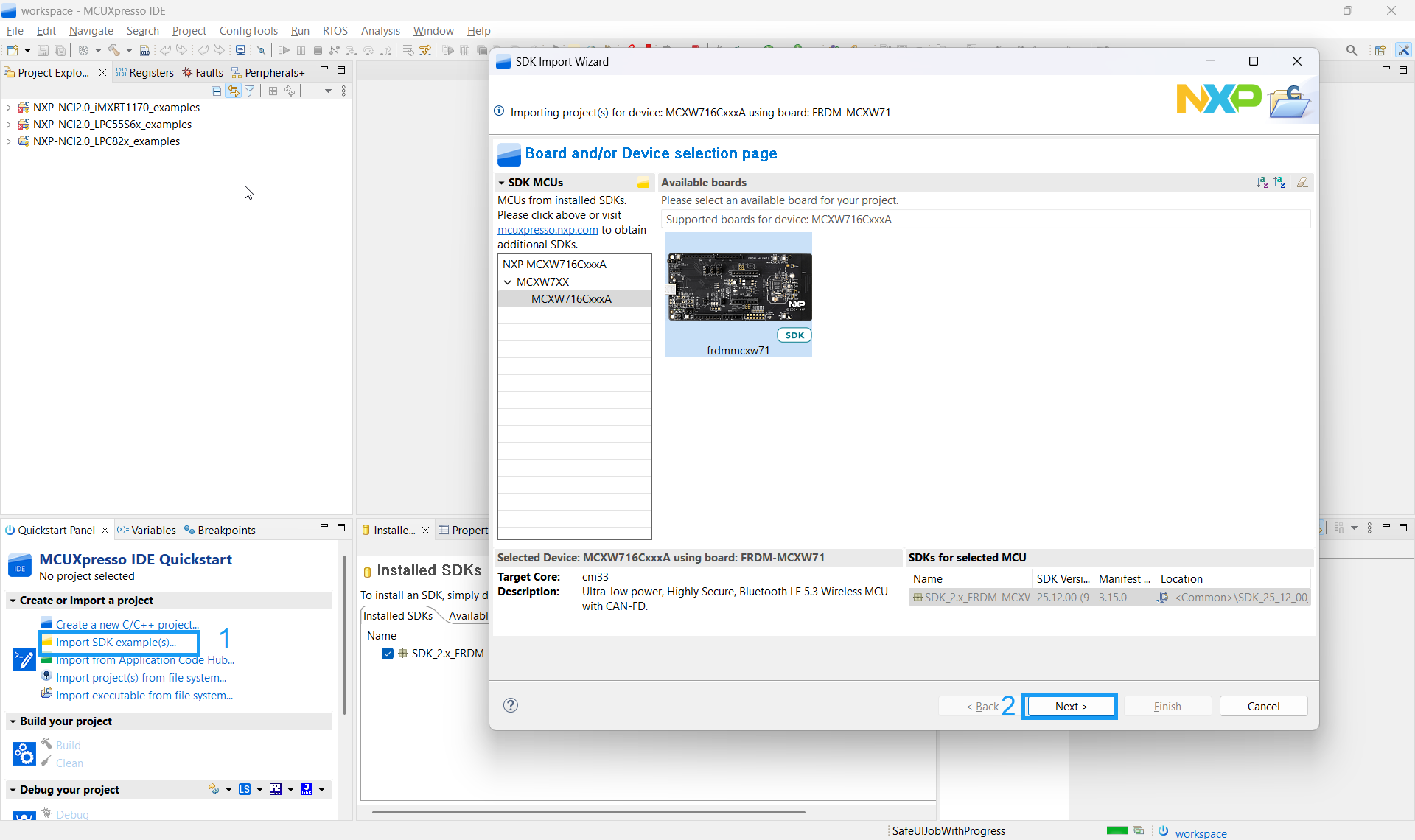1415x840 pixels.
Task: Click the Resume debug toolbar icon
Action: point(284,50)
